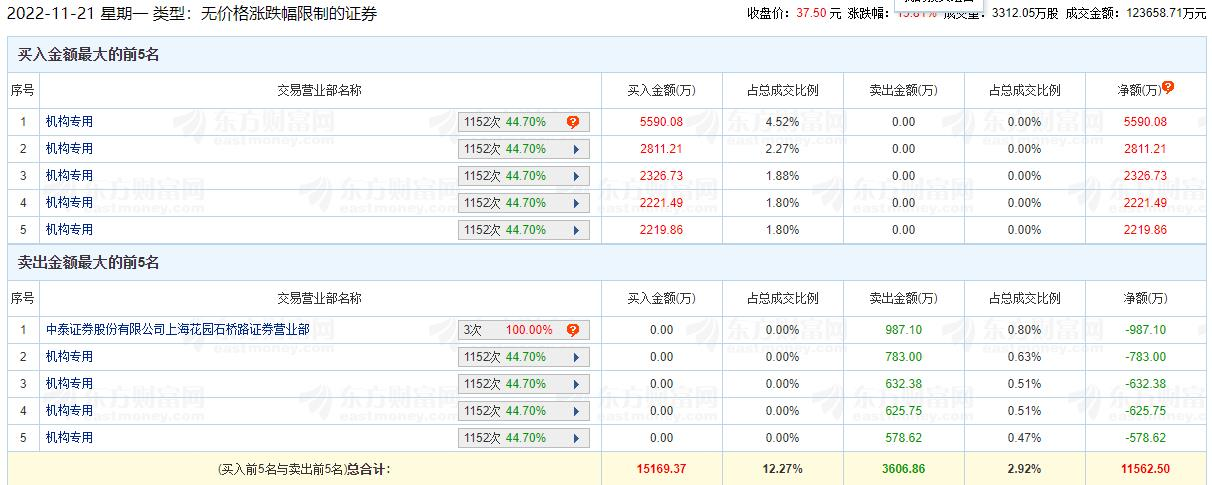Expand the 1152次 stats box in the 2221.49 buy row
This screenshot has width=1212, height=485.
point(523,203)
